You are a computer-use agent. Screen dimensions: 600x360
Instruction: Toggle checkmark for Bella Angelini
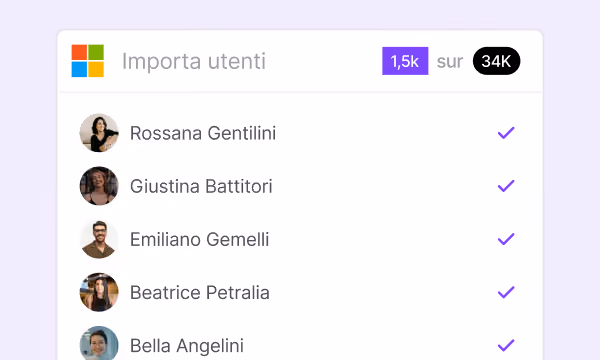[x=506, y=345]
